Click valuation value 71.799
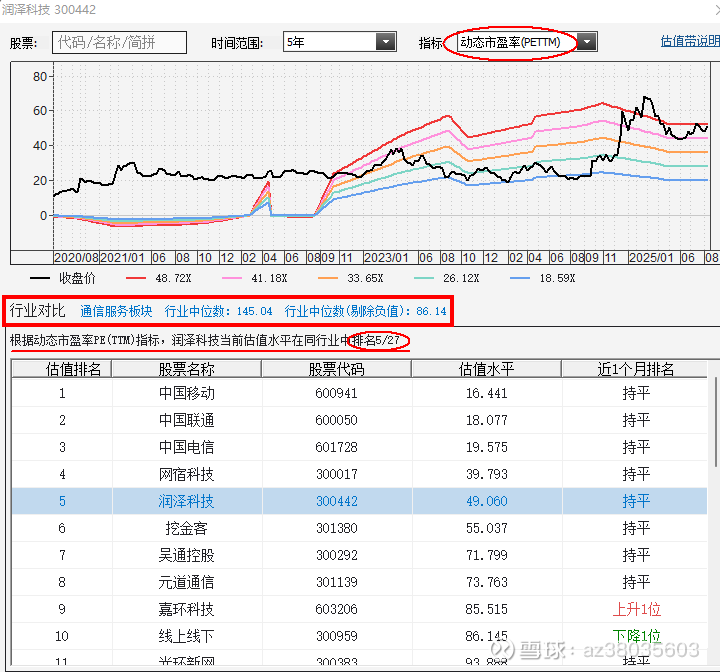 pyautogui.click(x=486, y=555)
